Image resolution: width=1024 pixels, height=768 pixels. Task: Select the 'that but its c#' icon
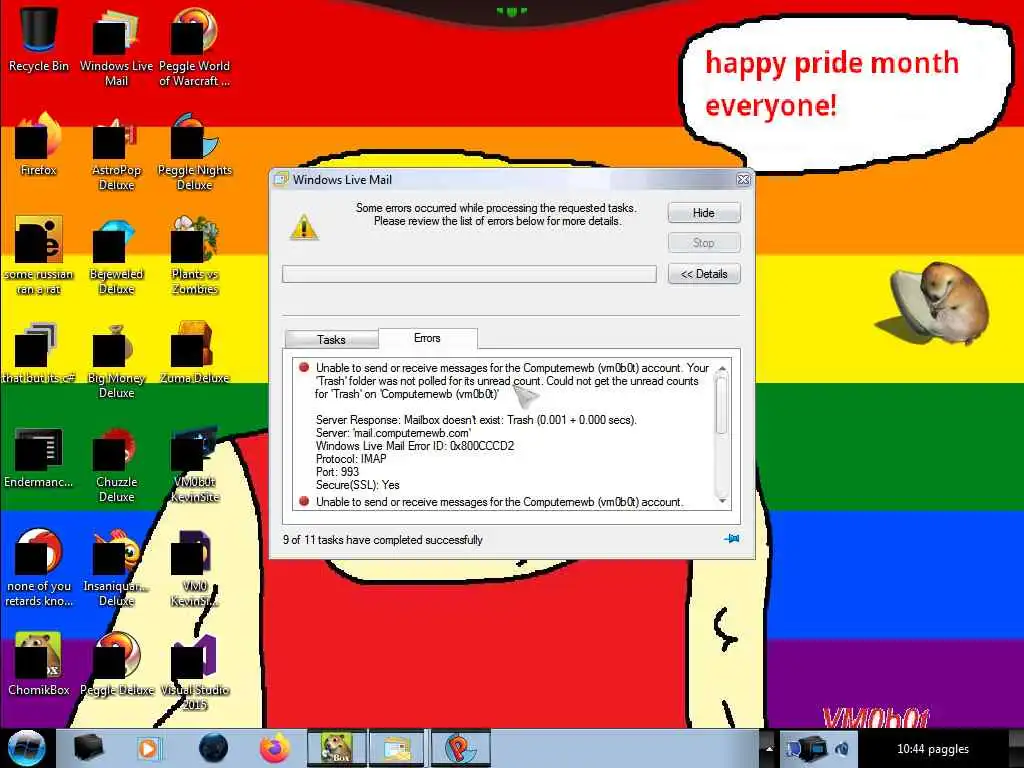tap(39, 352)
